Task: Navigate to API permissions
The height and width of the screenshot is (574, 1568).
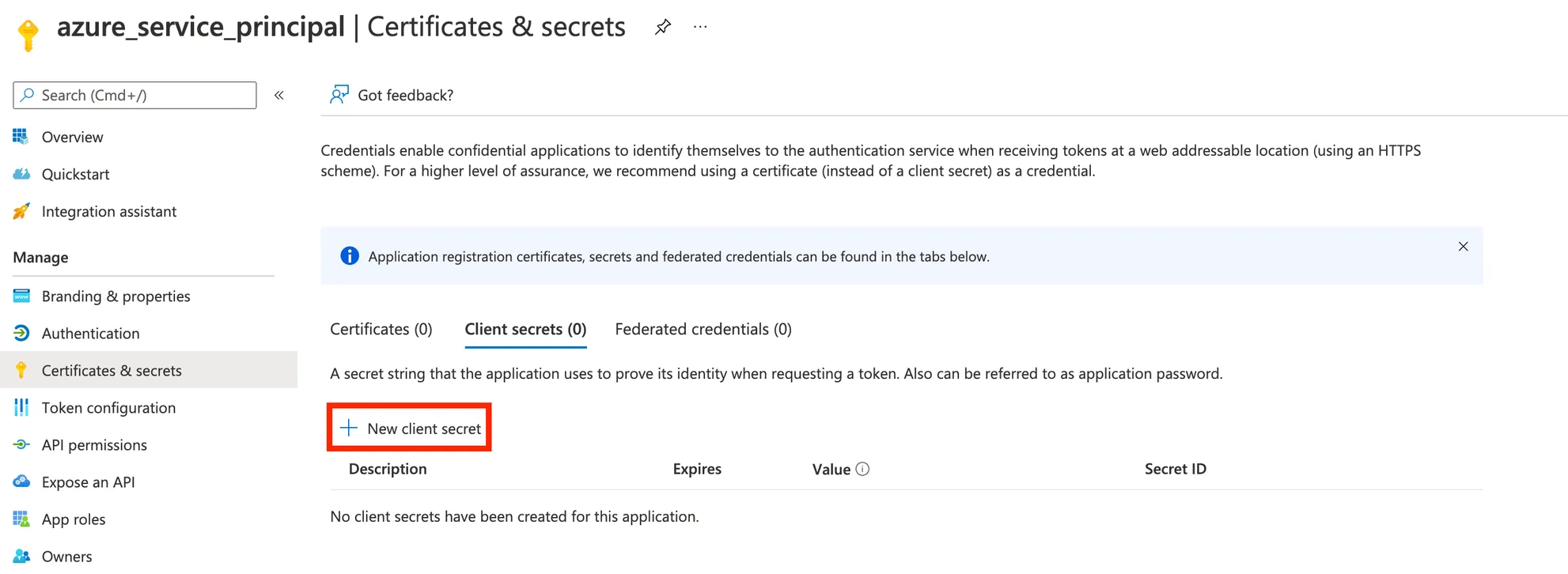Action: pyautogui.click(x=94, y=444)
